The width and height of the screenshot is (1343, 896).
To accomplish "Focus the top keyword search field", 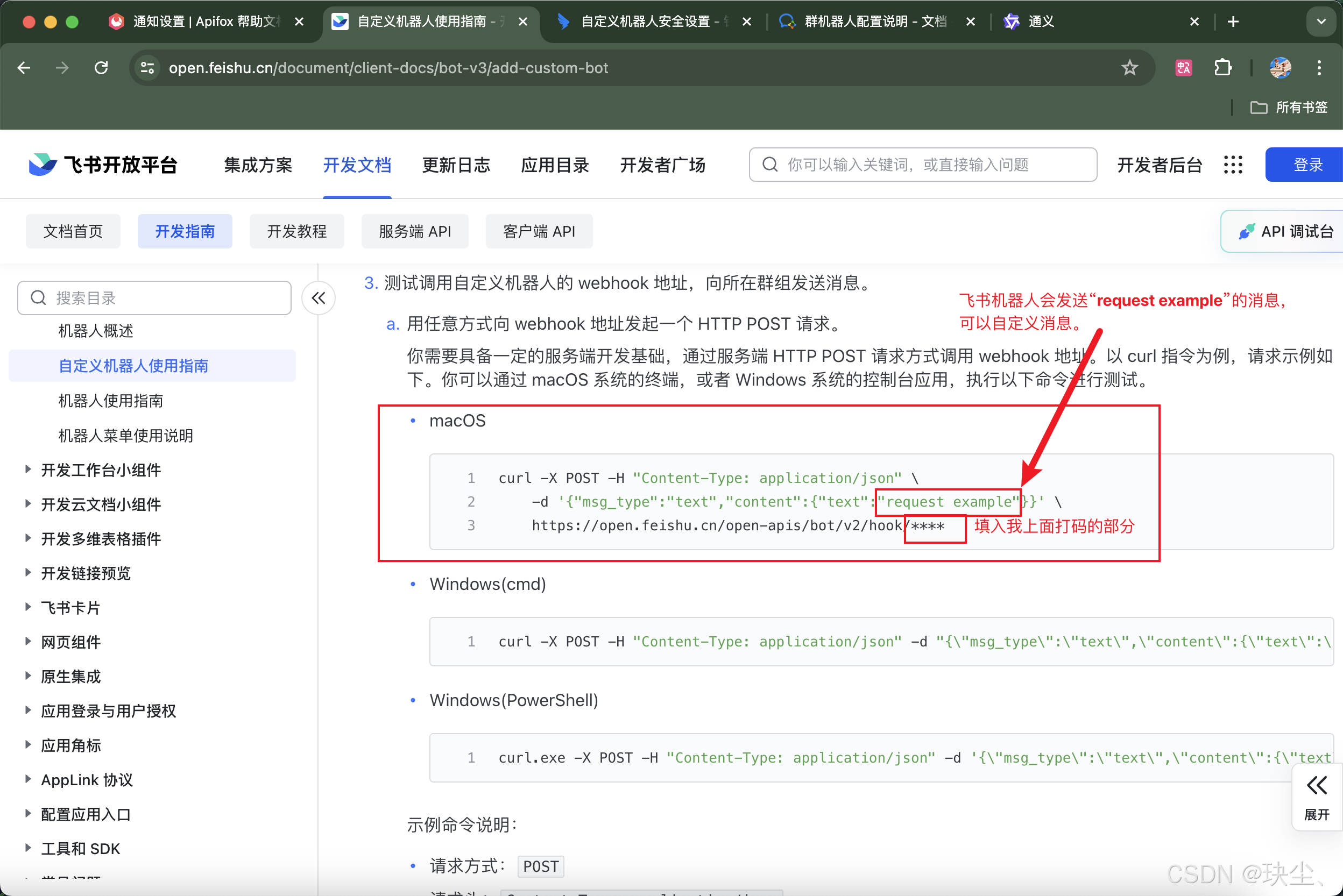I will 923,165.
